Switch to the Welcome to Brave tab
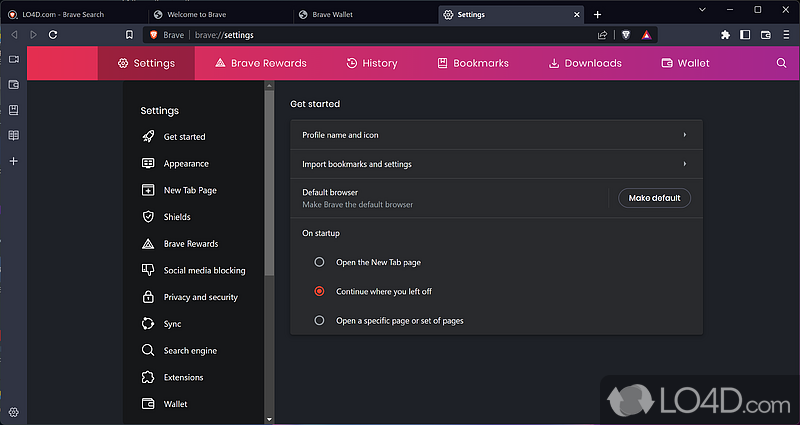The width and height of the screenshot is (800, 425). 220,14
